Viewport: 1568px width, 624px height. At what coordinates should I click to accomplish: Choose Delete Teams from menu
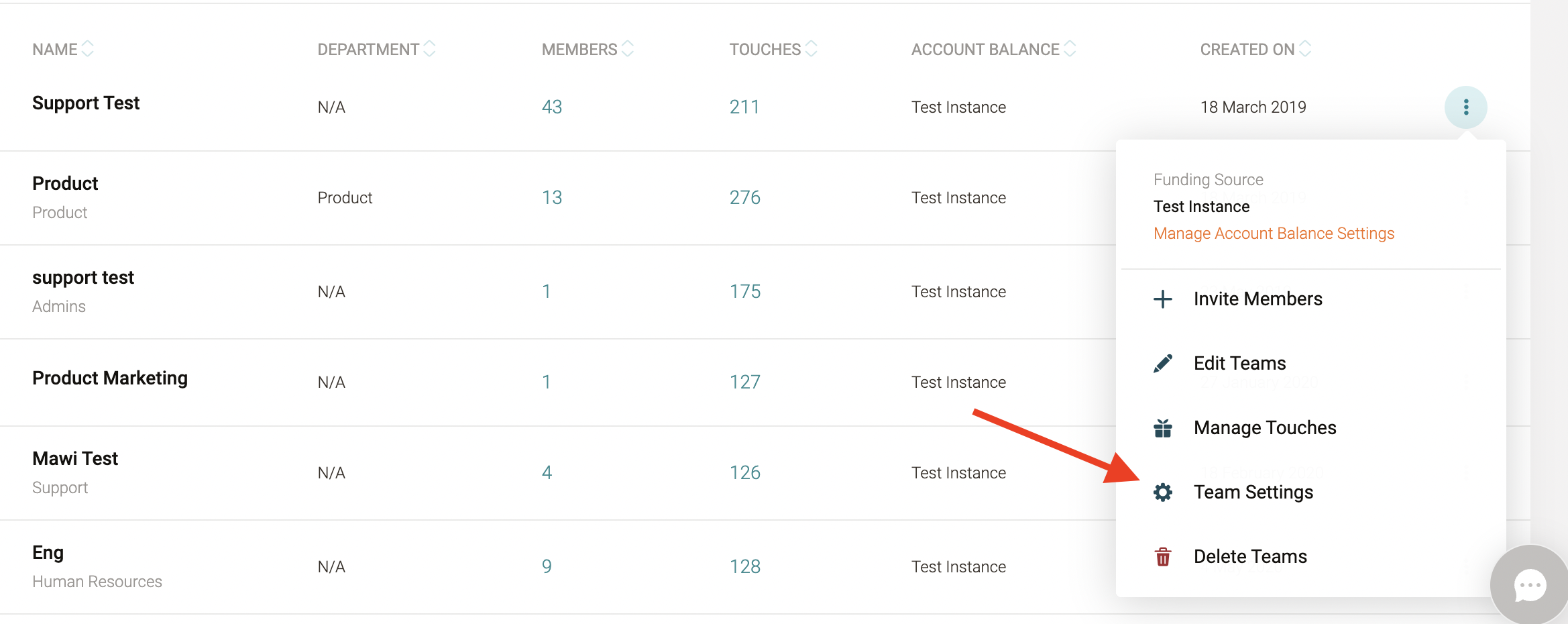1250,557
